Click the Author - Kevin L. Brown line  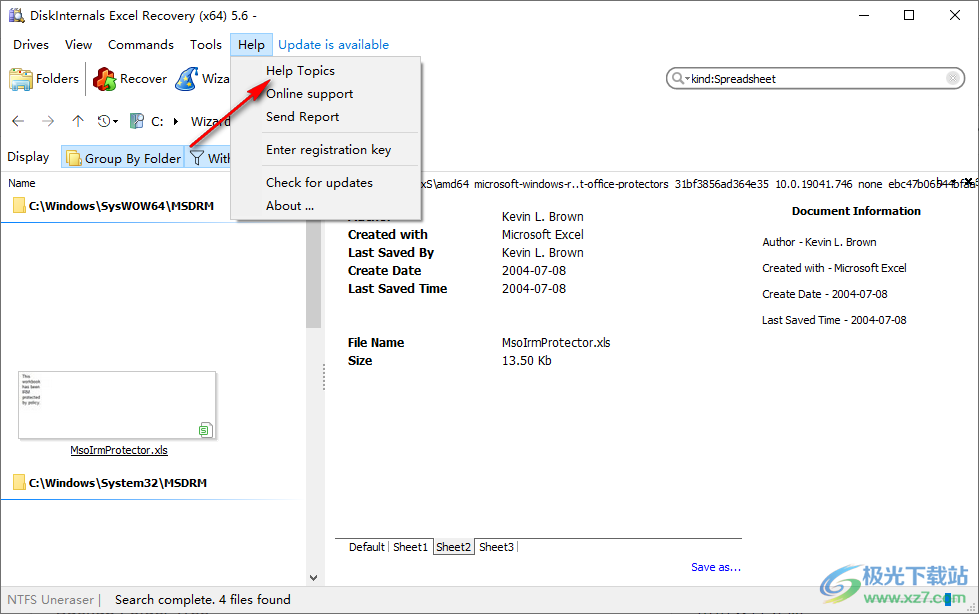[819, 242]
